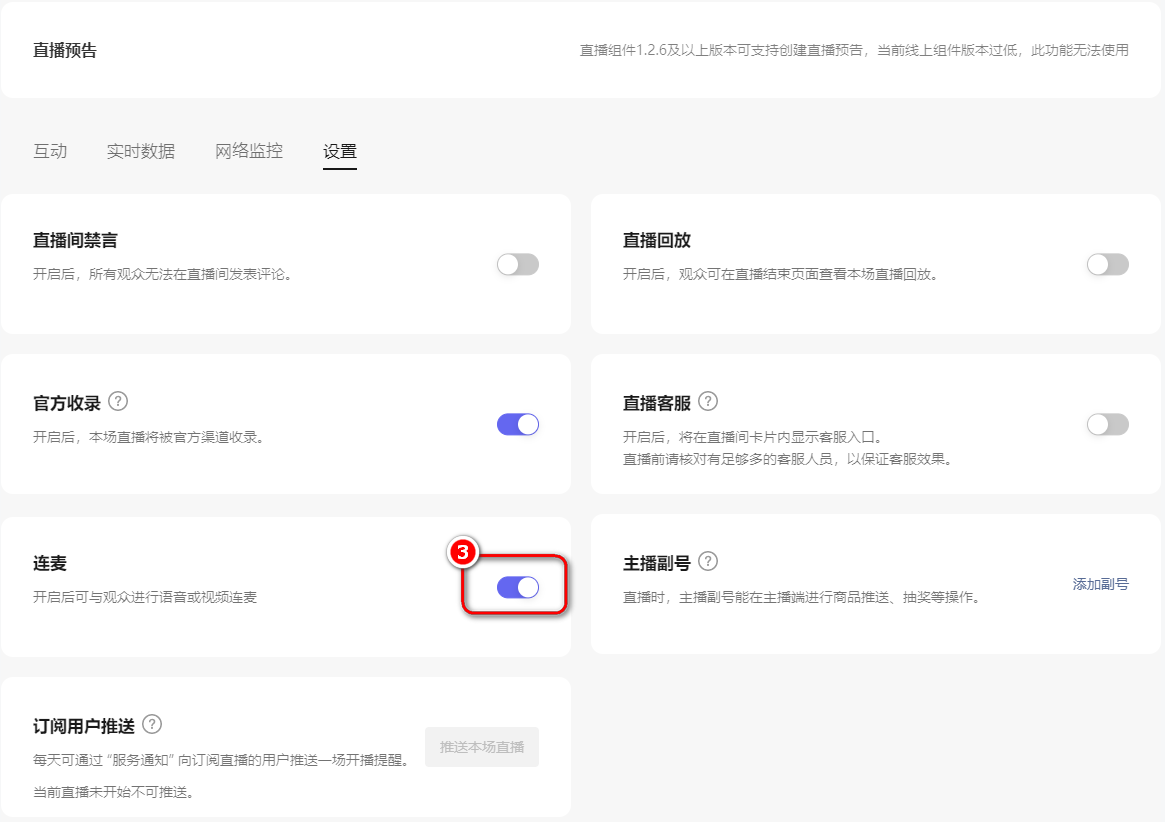Turn on 直播回放 toggle
1165x822 pixels.
pos(1107,264)
